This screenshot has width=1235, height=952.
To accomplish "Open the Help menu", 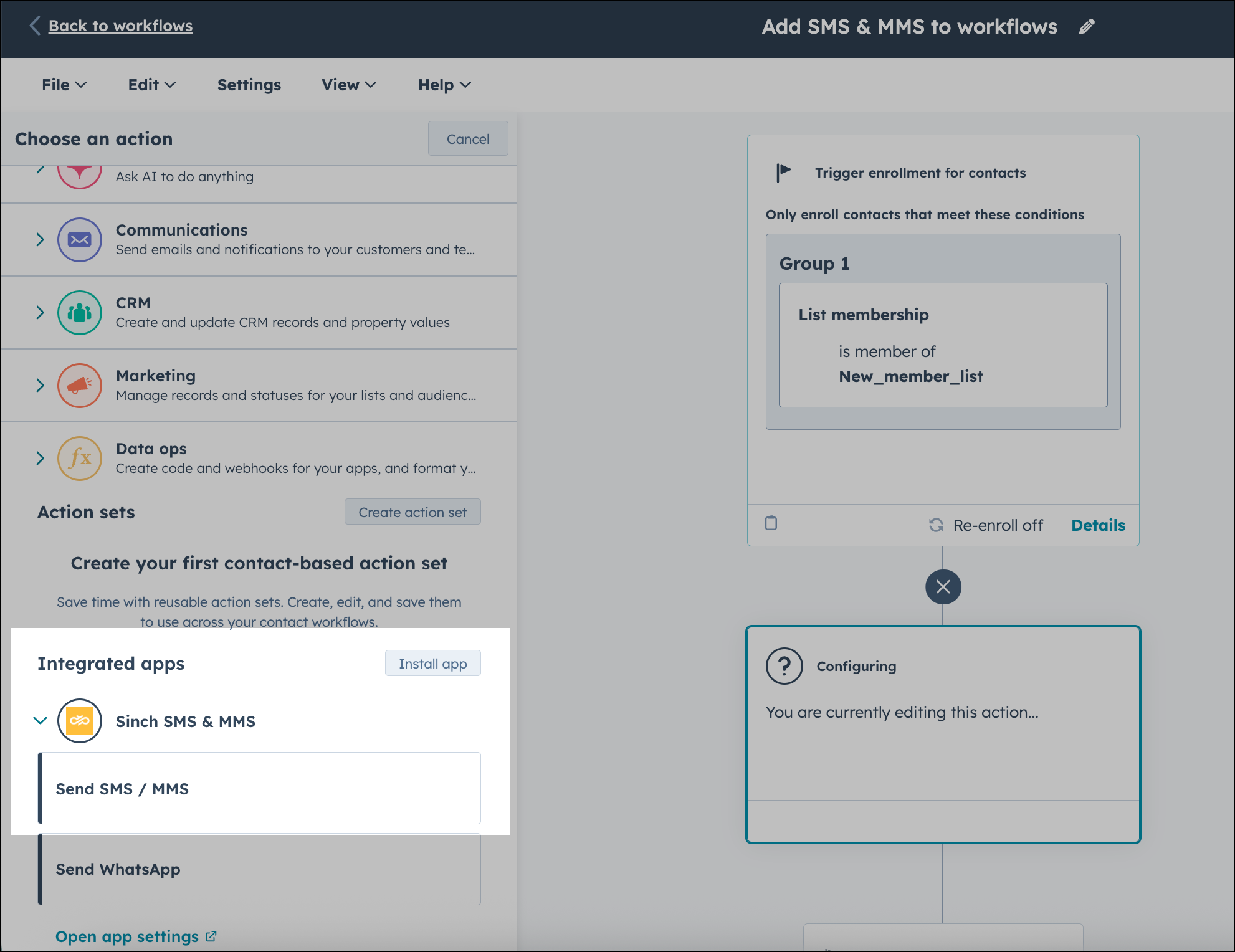I will pyautogui.click(x=444, y=85).
